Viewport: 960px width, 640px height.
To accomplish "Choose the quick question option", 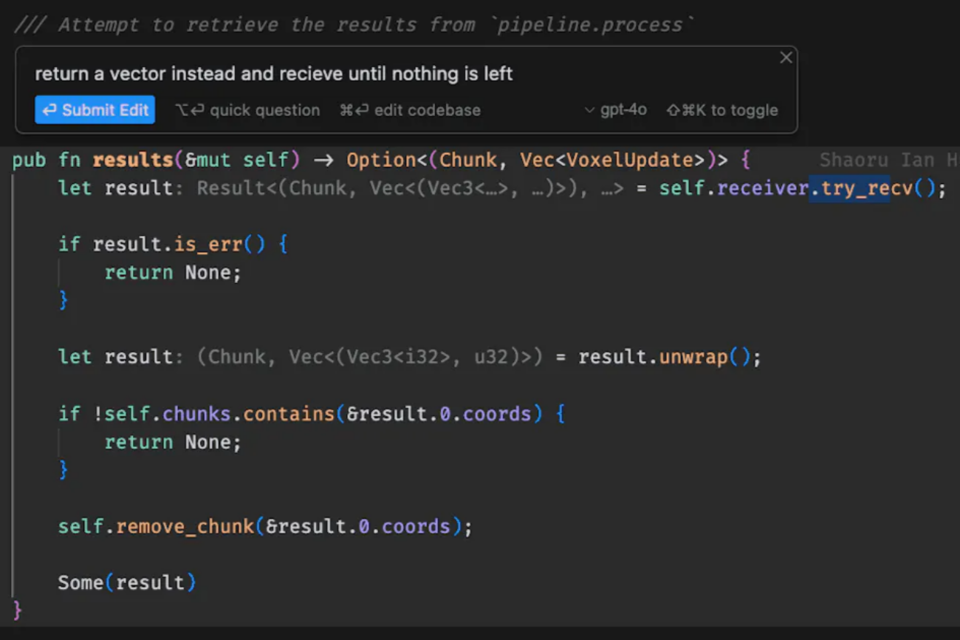I will tap(248, 110).
